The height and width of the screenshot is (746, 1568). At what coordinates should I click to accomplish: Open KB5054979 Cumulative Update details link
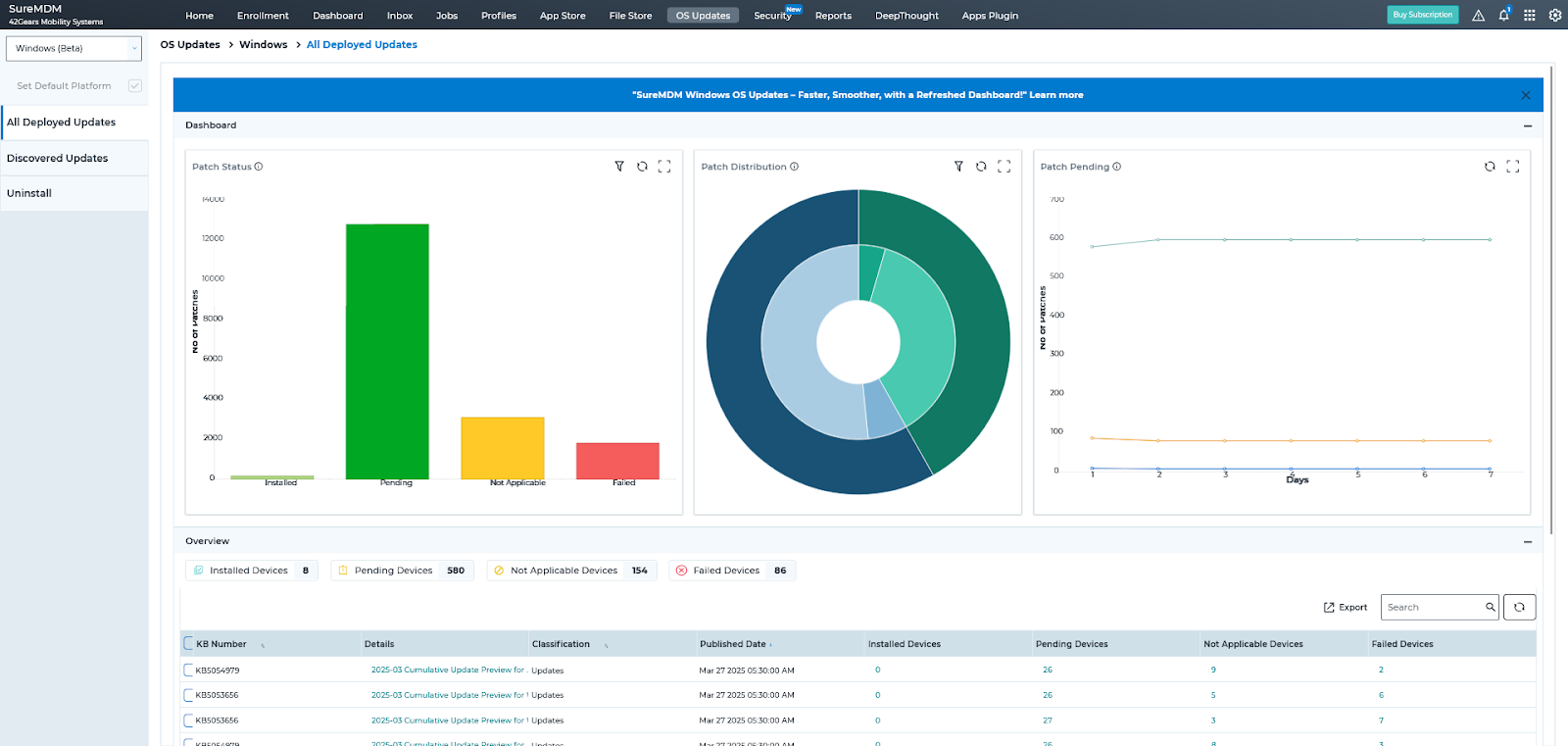pos(449,670)
